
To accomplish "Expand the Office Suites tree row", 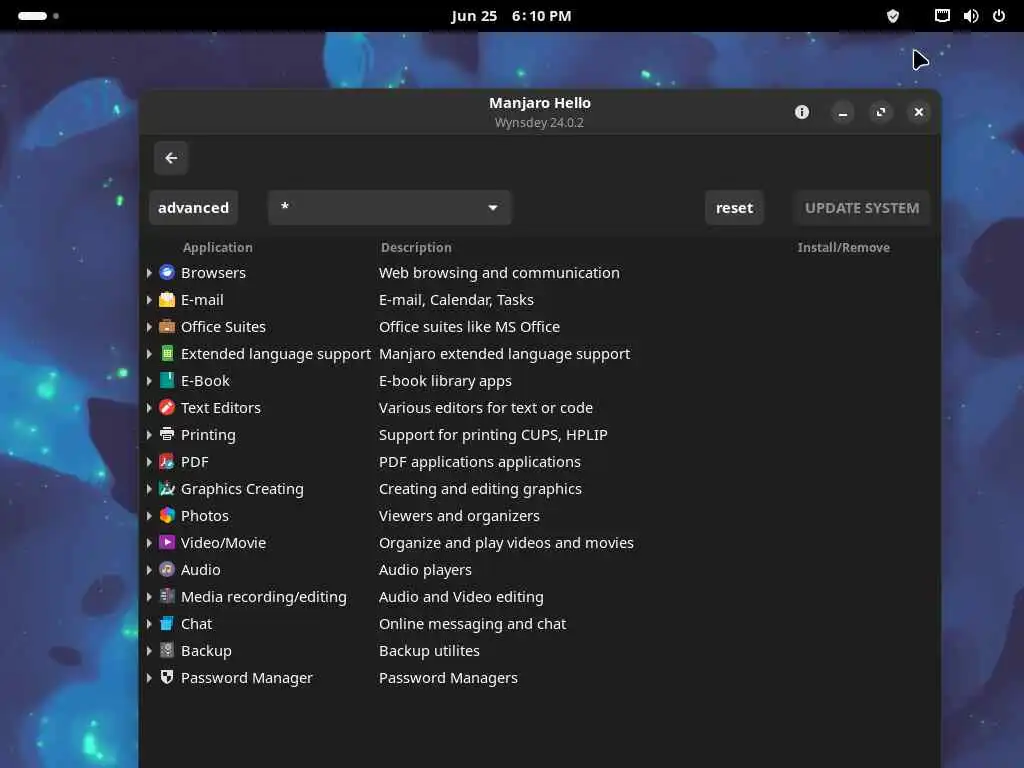I will point(149,327).
